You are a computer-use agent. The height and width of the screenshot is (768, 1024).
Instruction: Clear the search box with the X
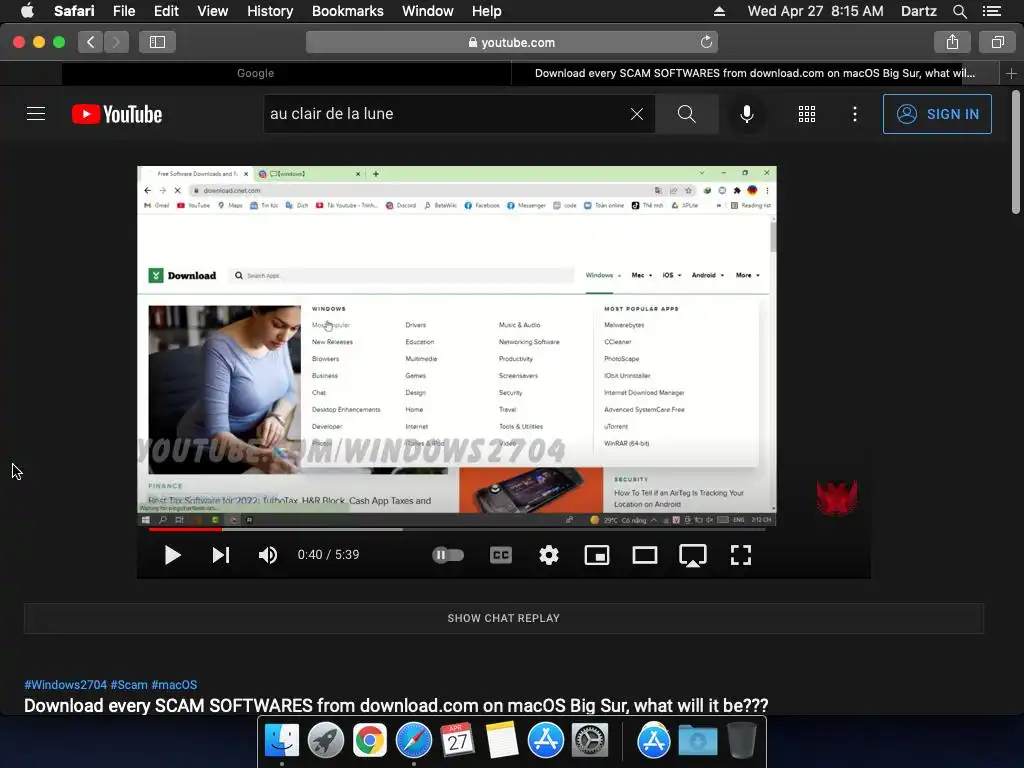point(637,114)
